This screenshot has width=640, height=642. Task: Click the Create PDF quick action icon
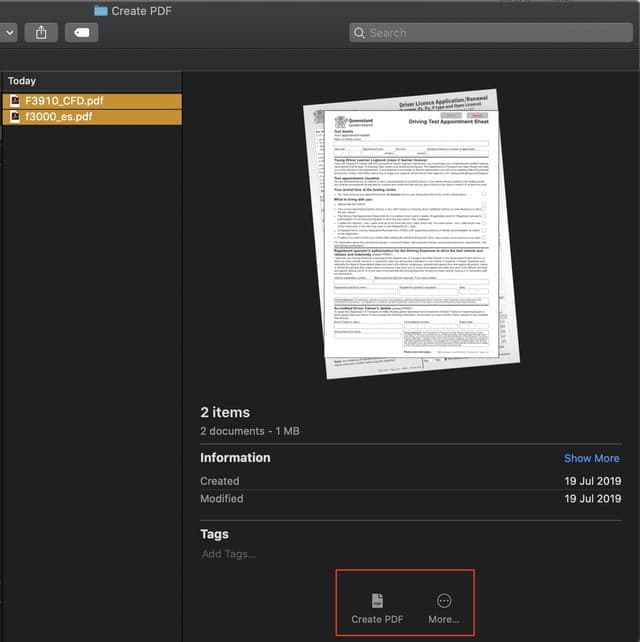point(377,600)
